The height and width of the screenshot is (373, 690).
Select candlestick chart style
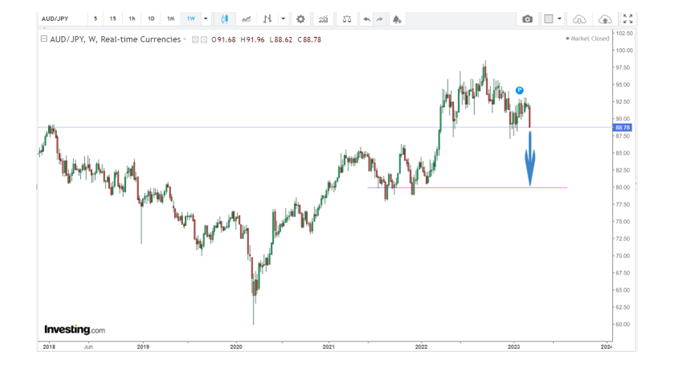tap(224, 19)
